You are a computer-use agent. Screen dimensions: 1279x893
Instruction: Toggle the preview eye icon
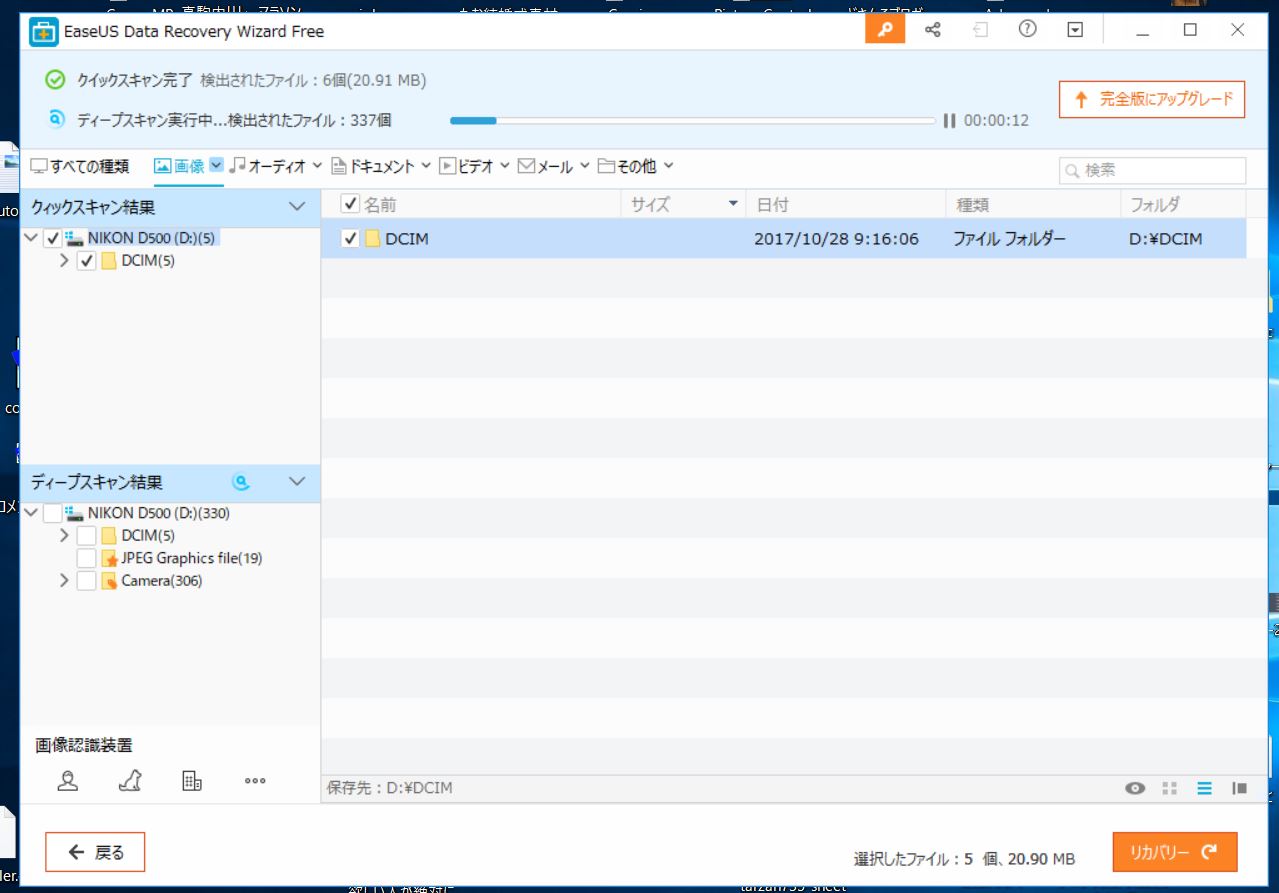(x=1134, y=788)
